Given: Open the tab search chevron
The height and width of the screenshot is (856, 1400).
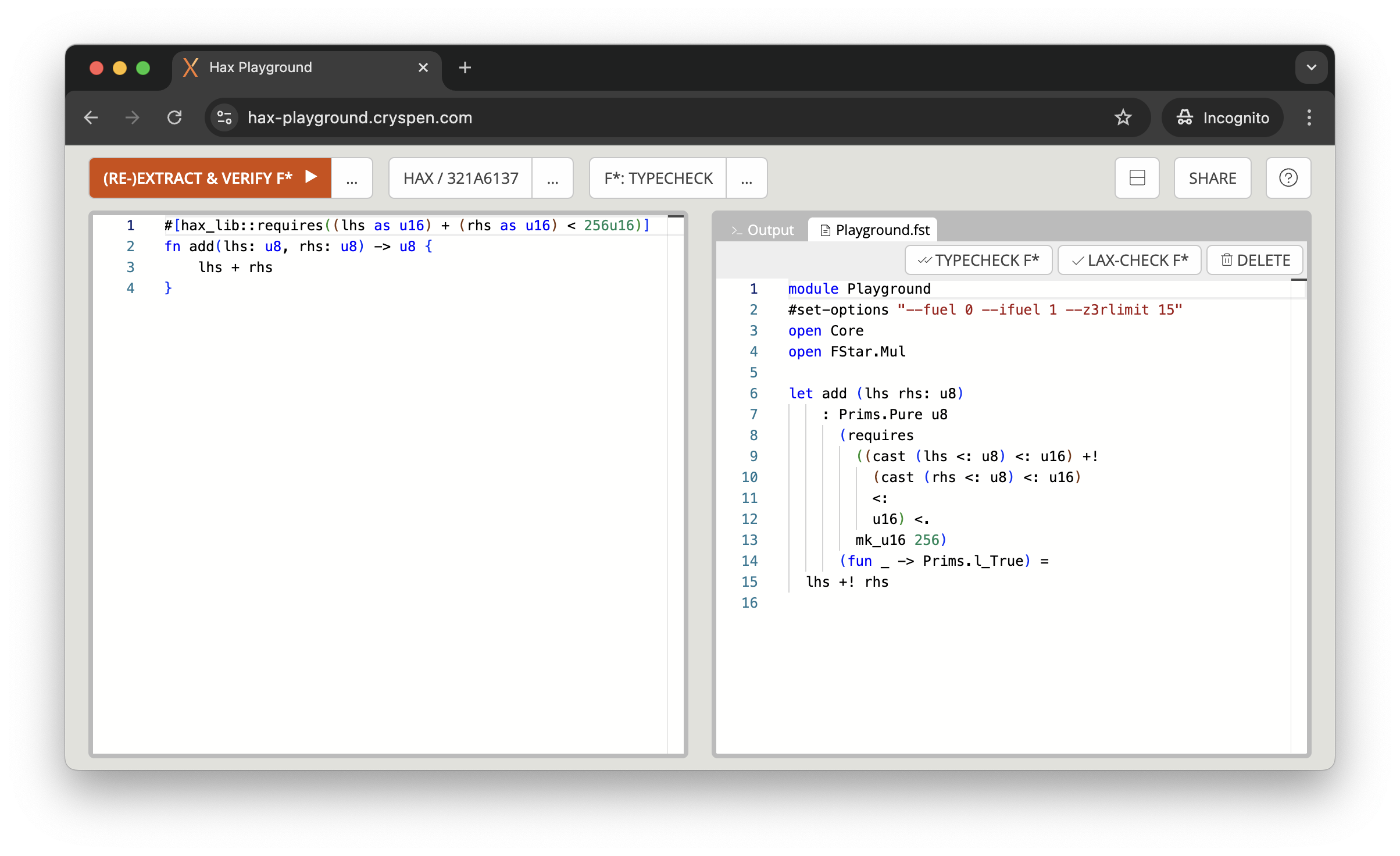Looking at the screenshot, I should 1311,67.
